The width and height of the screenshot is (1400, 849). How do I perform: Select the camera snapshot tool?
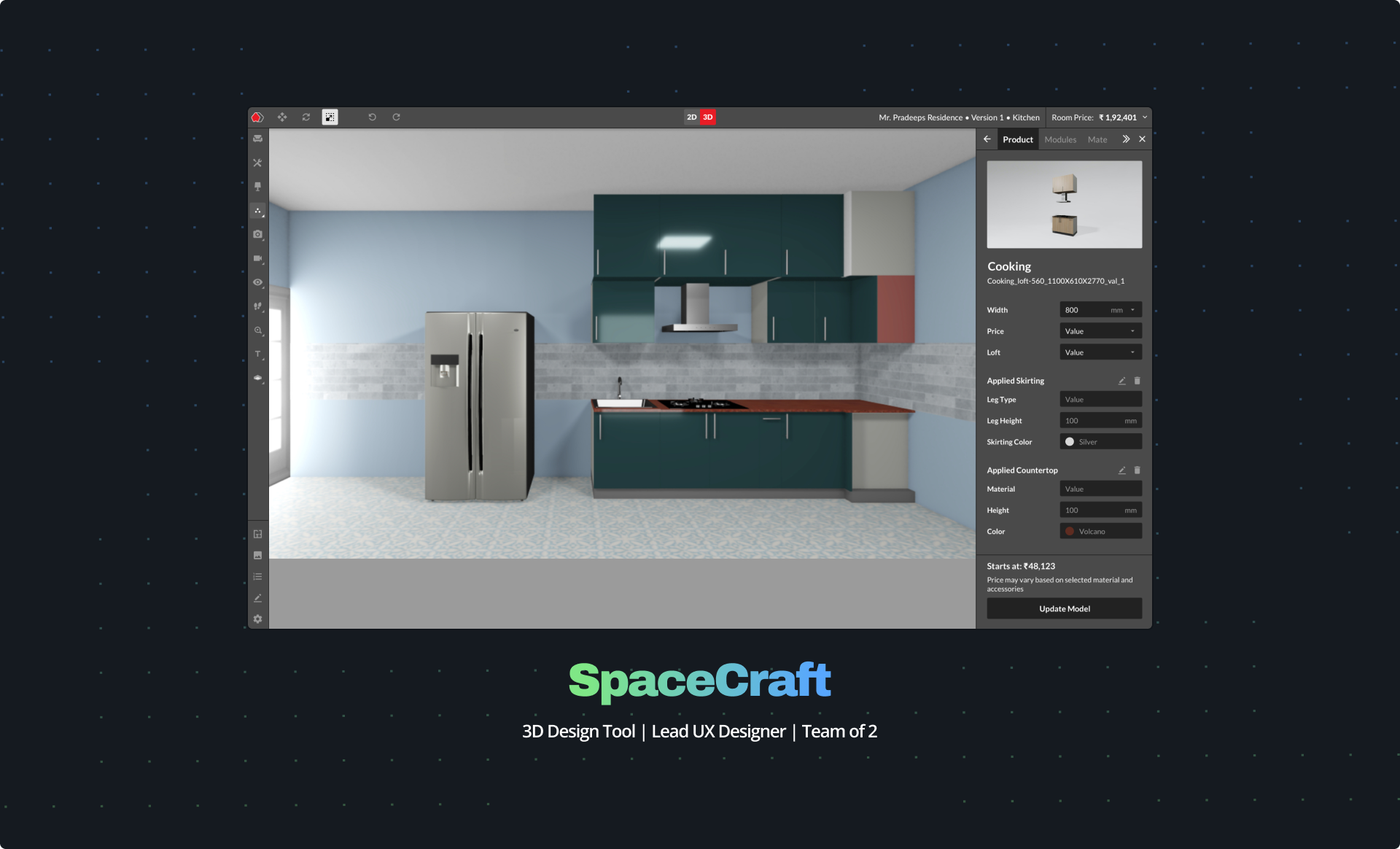click(257, 234)
